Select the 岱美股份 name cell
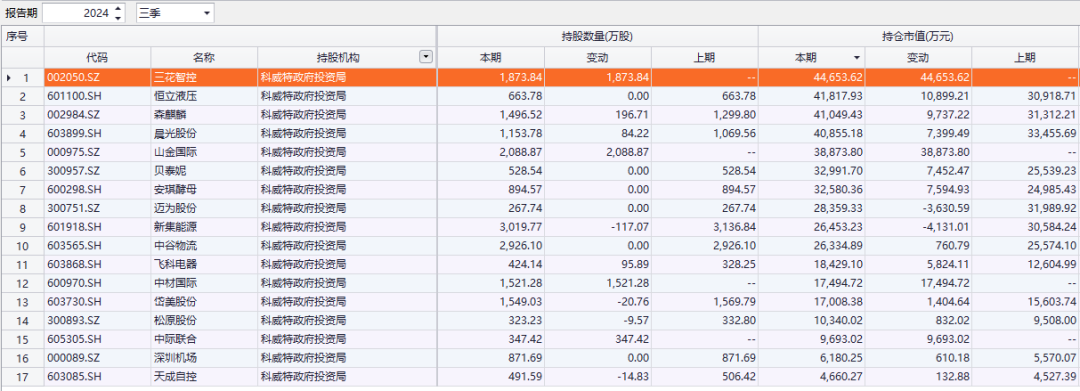Screen dimensions: 1080x391 (x=205, y=302)
